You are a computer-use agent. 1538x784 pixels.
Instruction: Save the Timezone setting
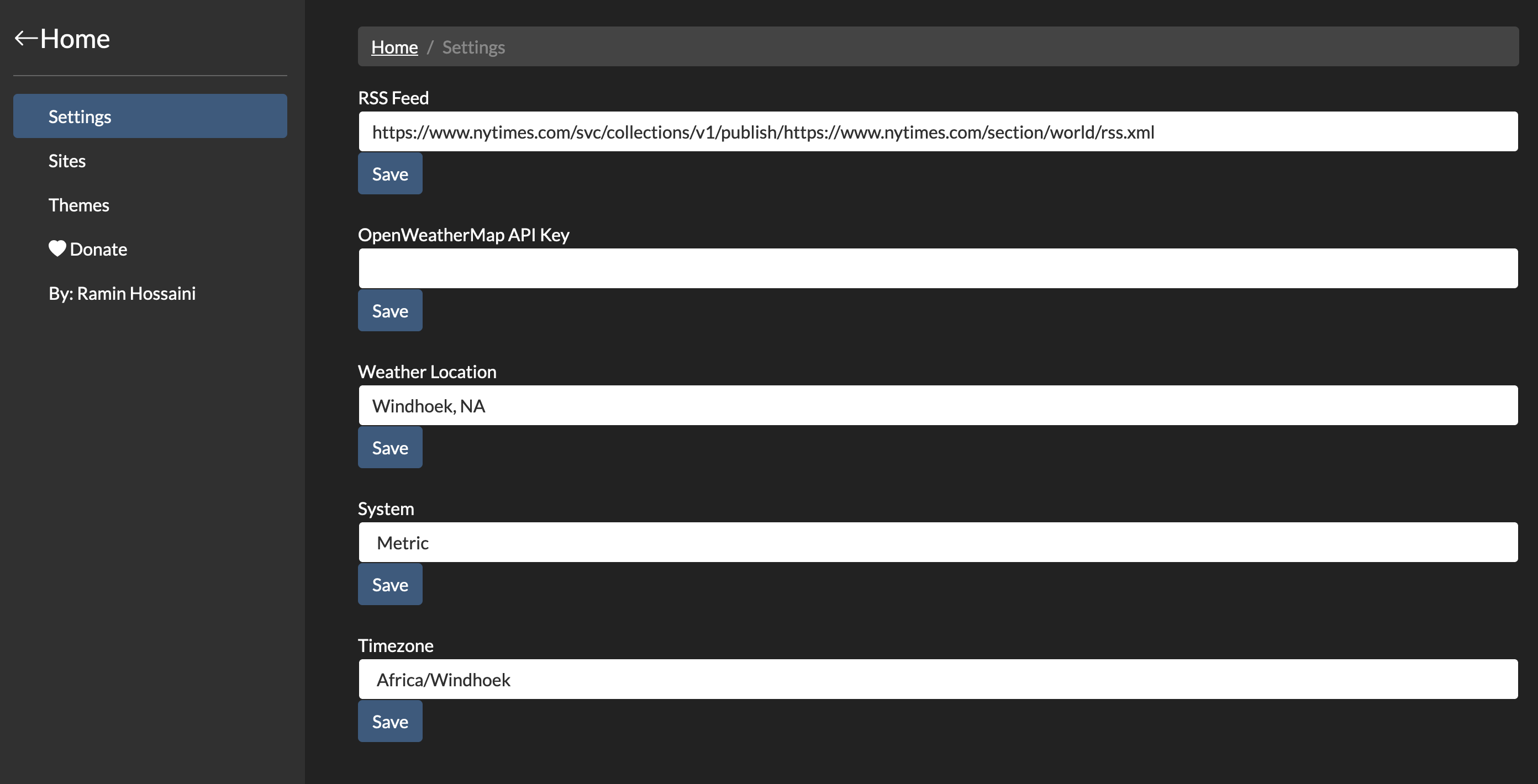pos(390,722)
